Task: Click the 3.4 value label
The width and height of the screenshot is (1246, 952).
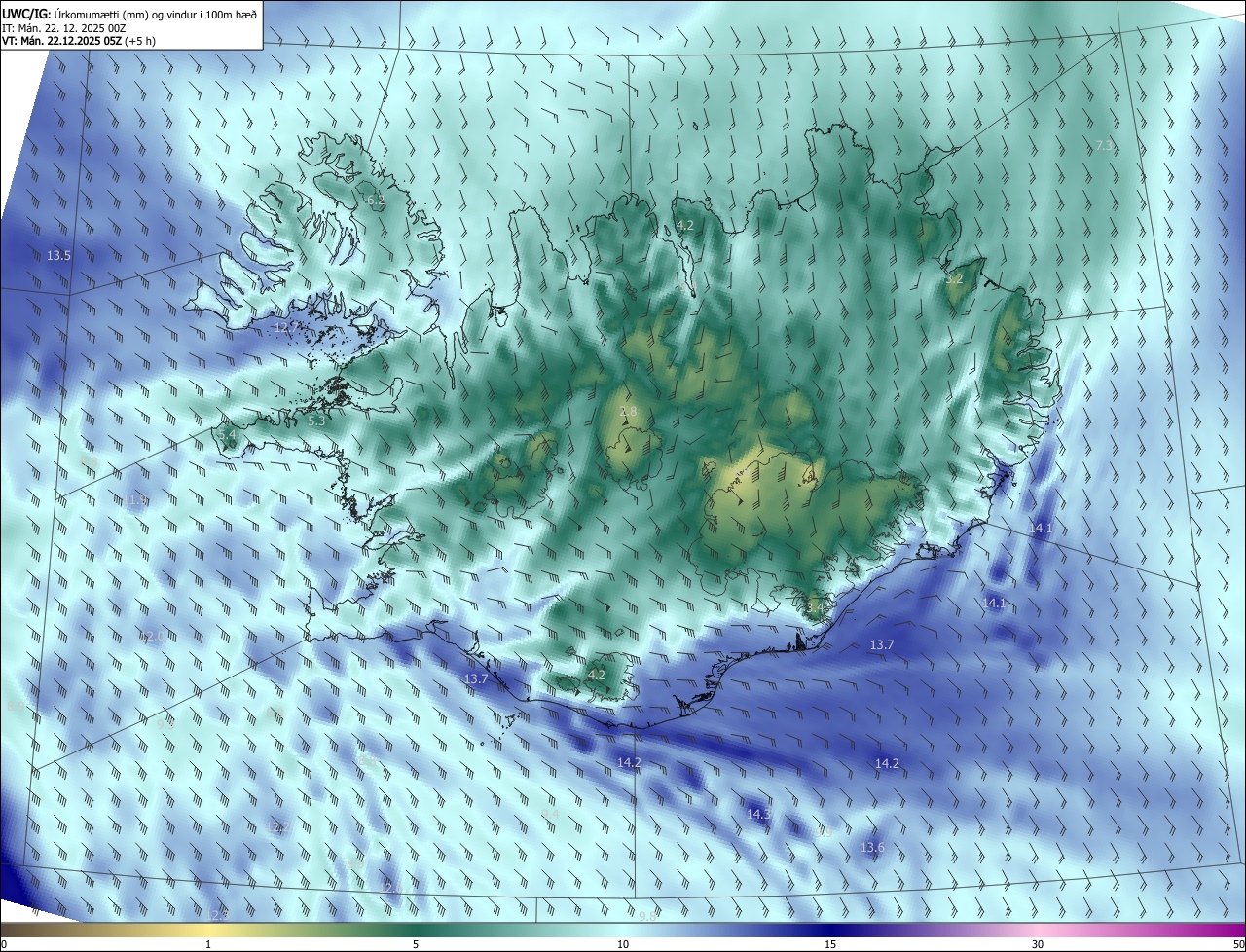Action: point(815,607)
